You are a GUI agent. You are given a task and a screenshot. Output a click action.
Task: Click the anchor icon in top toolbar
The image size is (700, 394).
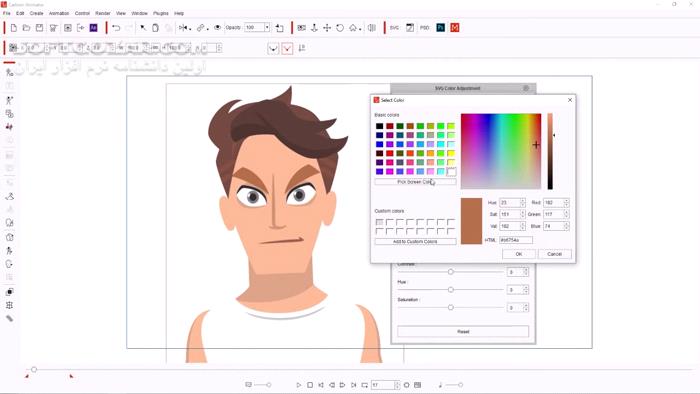click(x=314, y=28)
